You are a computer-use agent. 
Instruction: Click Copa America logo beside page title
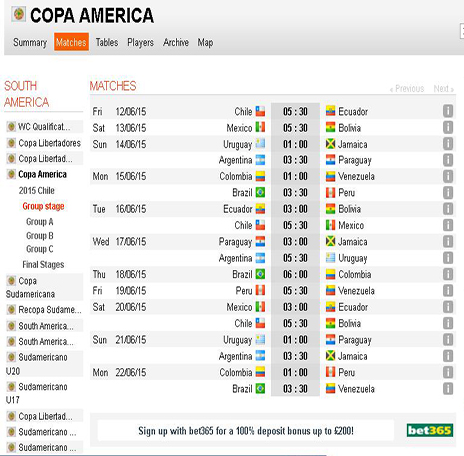[x=19, y=14]
